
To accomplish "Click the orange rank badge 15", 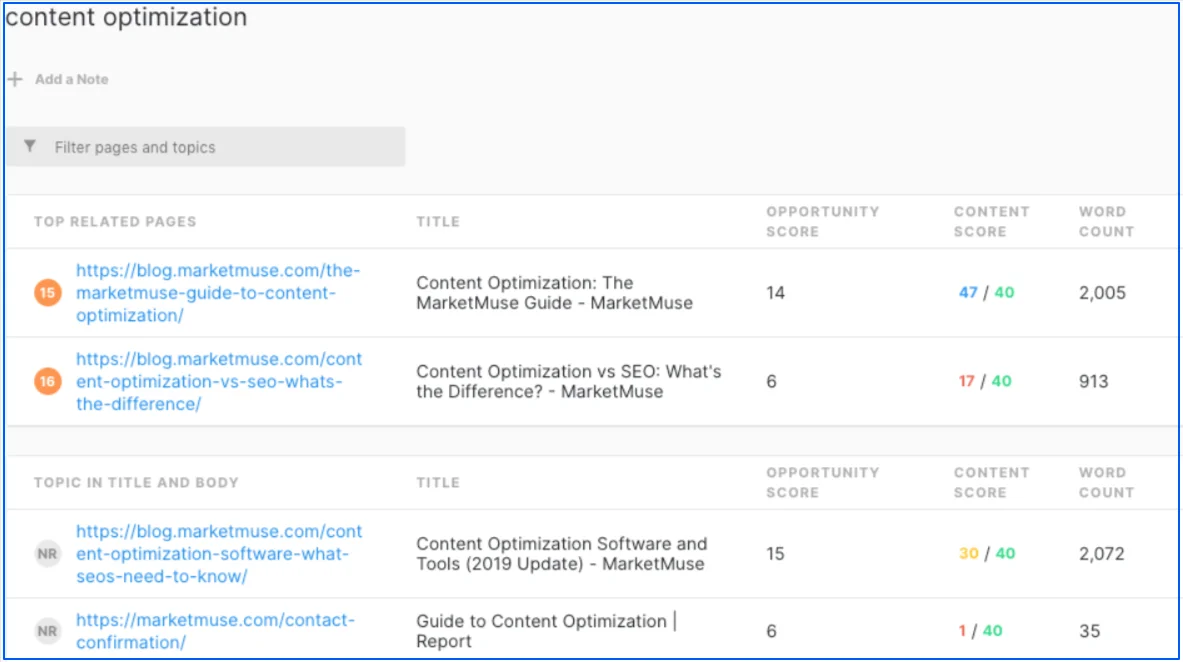I will 48,293.
